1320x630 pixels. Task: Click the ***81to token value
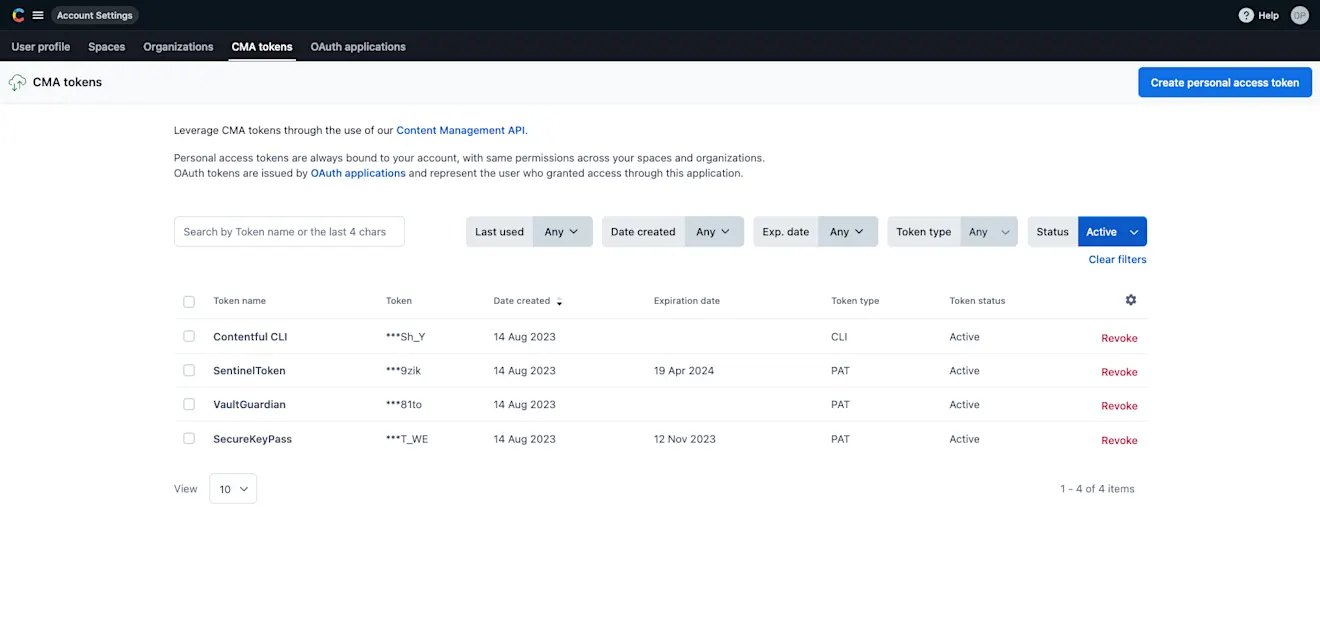click(x=403, y=405)
